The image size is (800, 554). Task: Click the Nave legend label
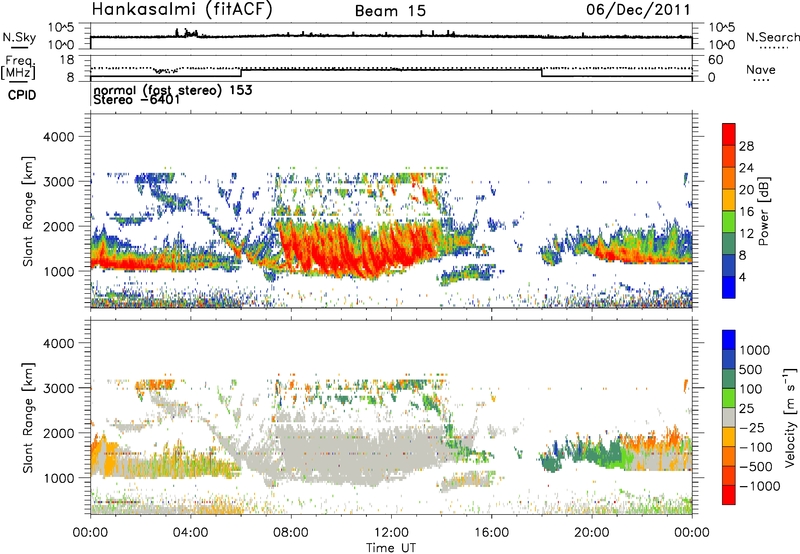tap(761, 69)
